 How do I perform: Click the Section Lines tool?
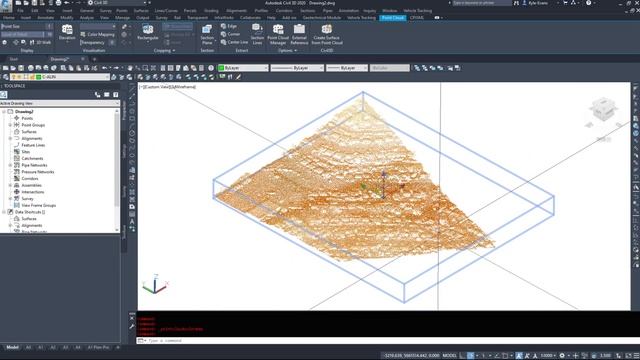[257, 34]
